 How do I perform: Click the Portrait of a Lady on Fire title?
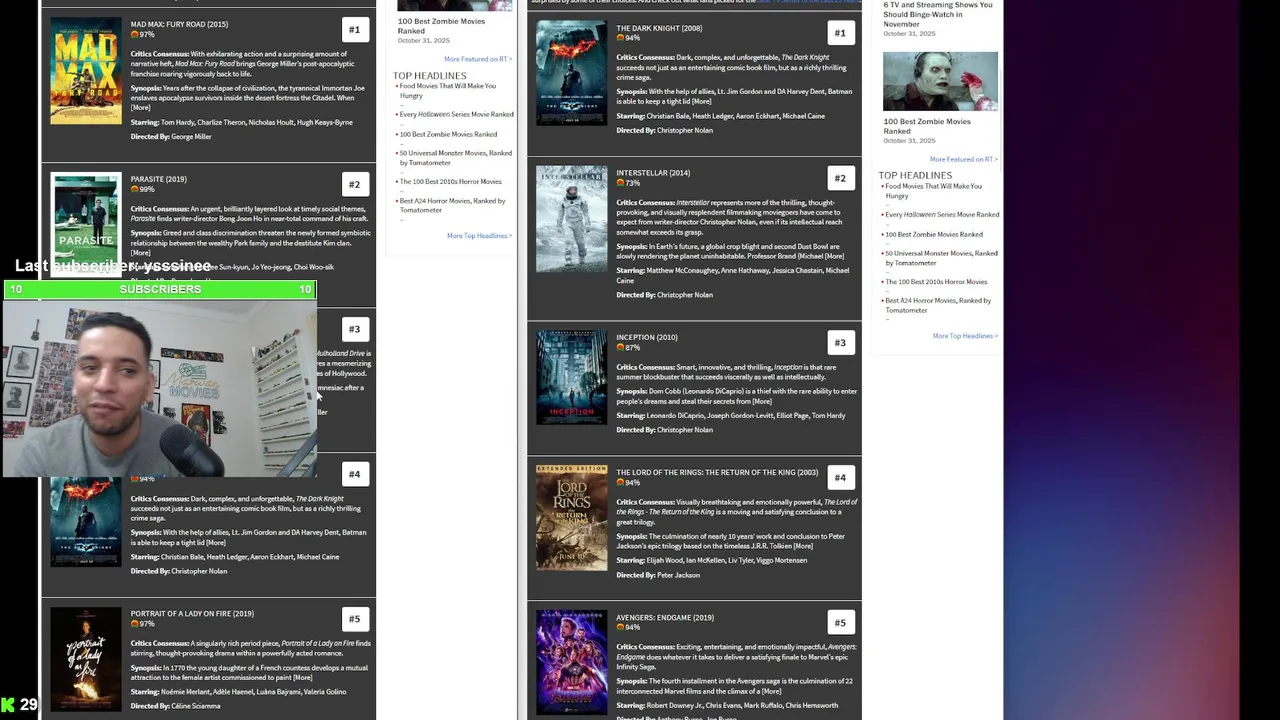(x=192, y=614)
